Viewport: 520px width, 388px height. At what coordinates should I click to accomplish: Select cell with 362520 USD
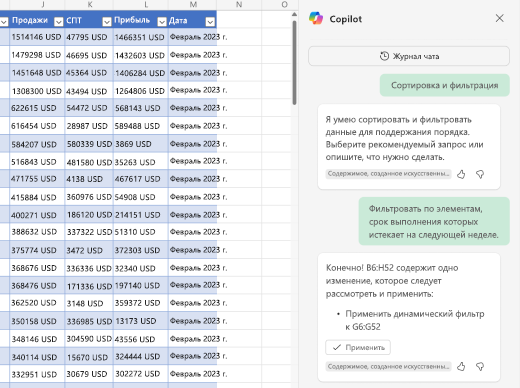click(x=37, y=303)
